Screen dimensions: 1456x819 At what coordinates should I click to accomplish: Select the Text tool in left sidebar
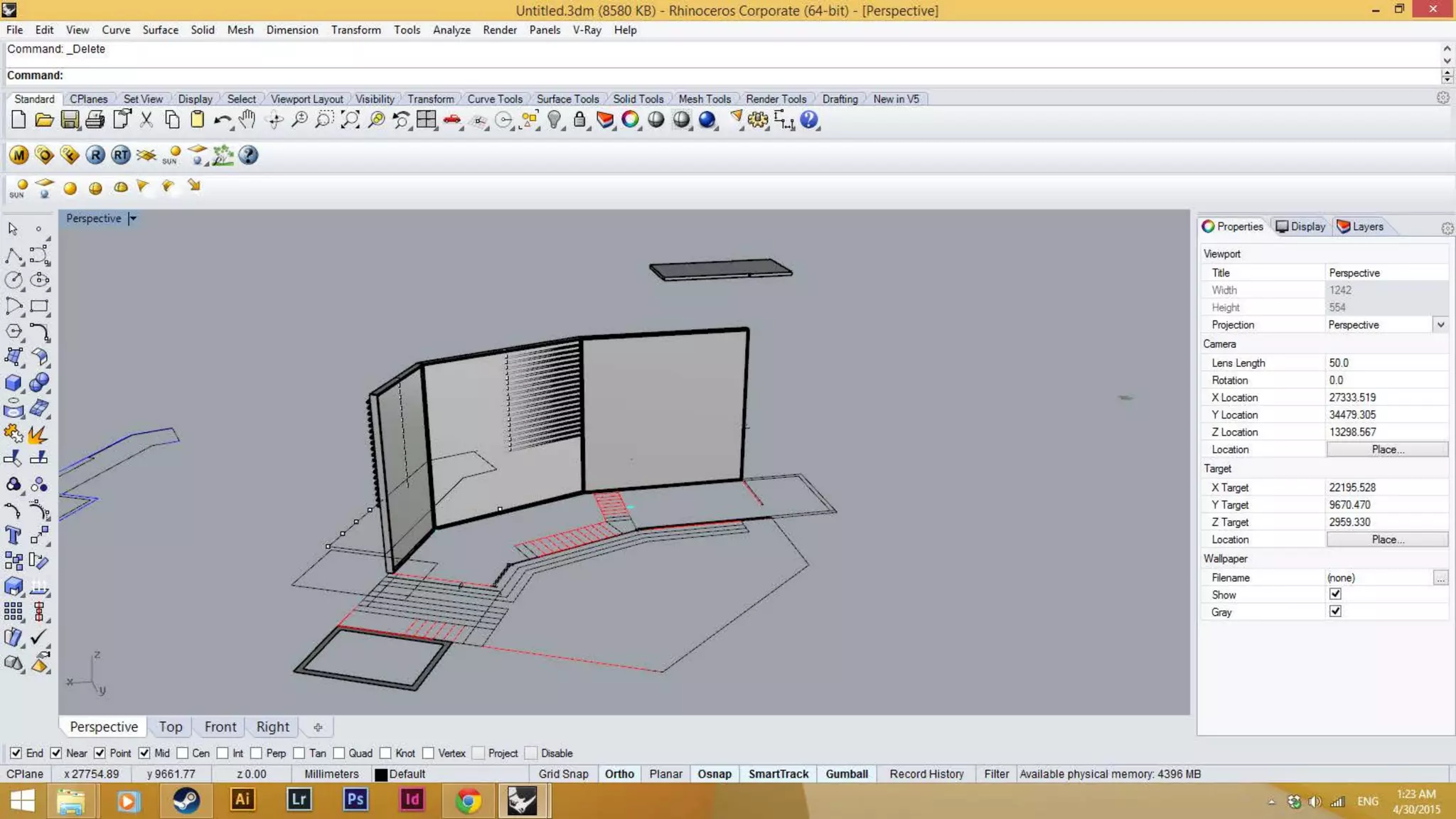(x=13, y=535)
